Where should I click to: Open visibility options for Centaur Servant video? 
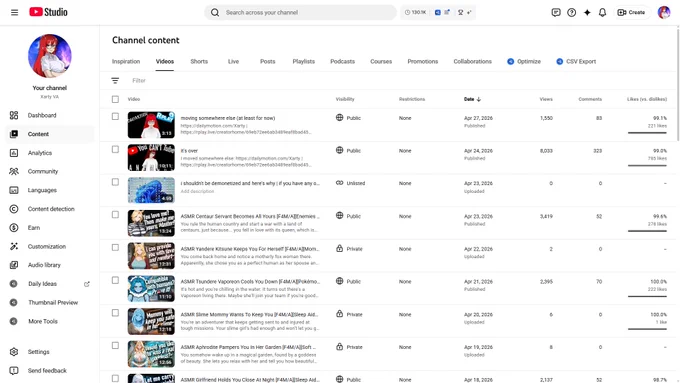349,216
